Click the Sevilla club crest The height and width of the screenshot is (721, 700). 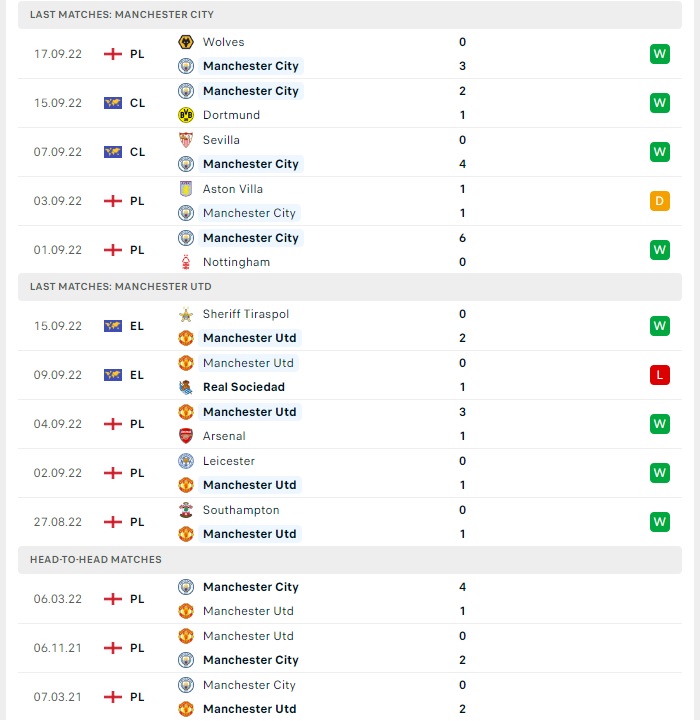(186, 140)
